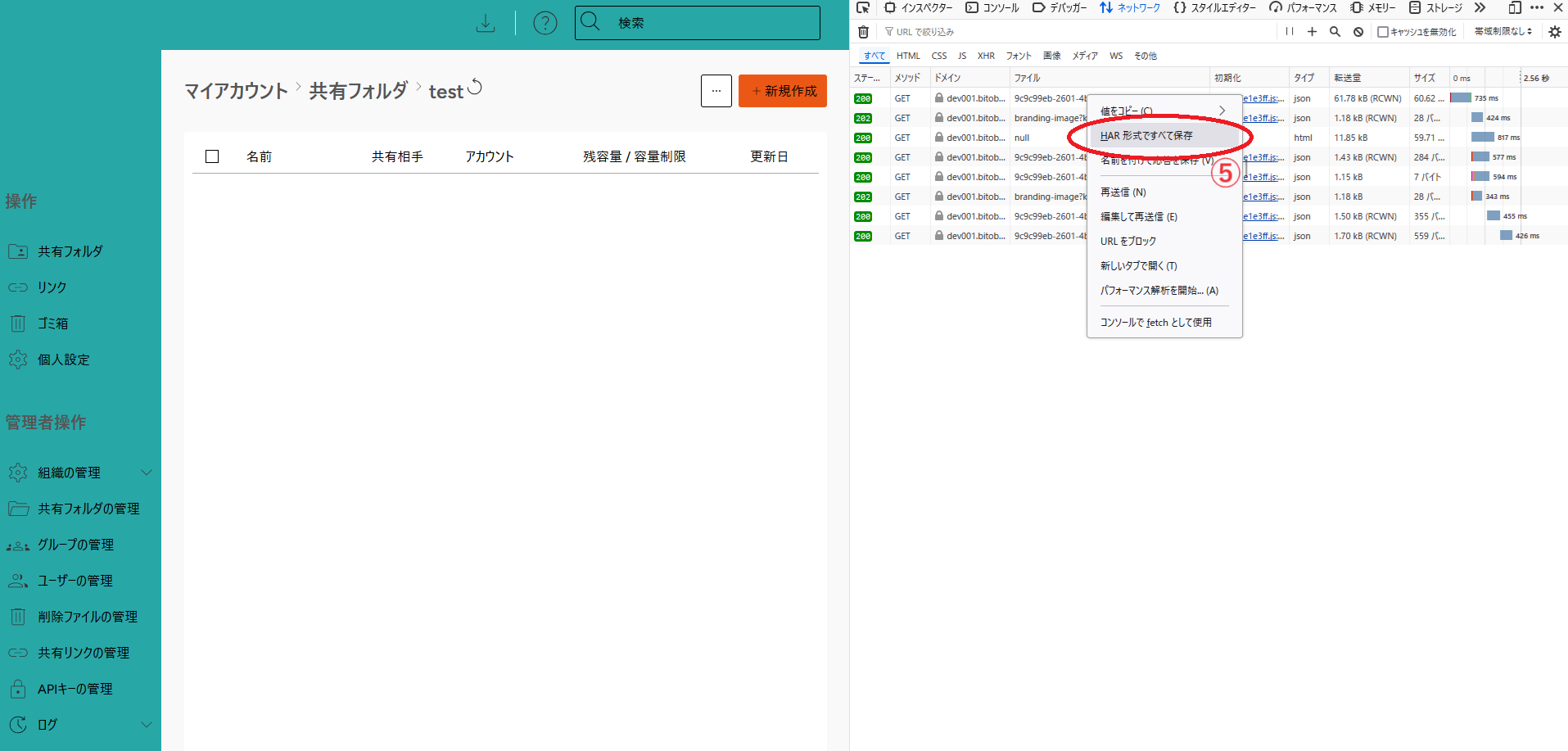Enable the キャッシュを無効化 checkbox
Viewport: 1568px width, 751px height.
pos(1383,32)
